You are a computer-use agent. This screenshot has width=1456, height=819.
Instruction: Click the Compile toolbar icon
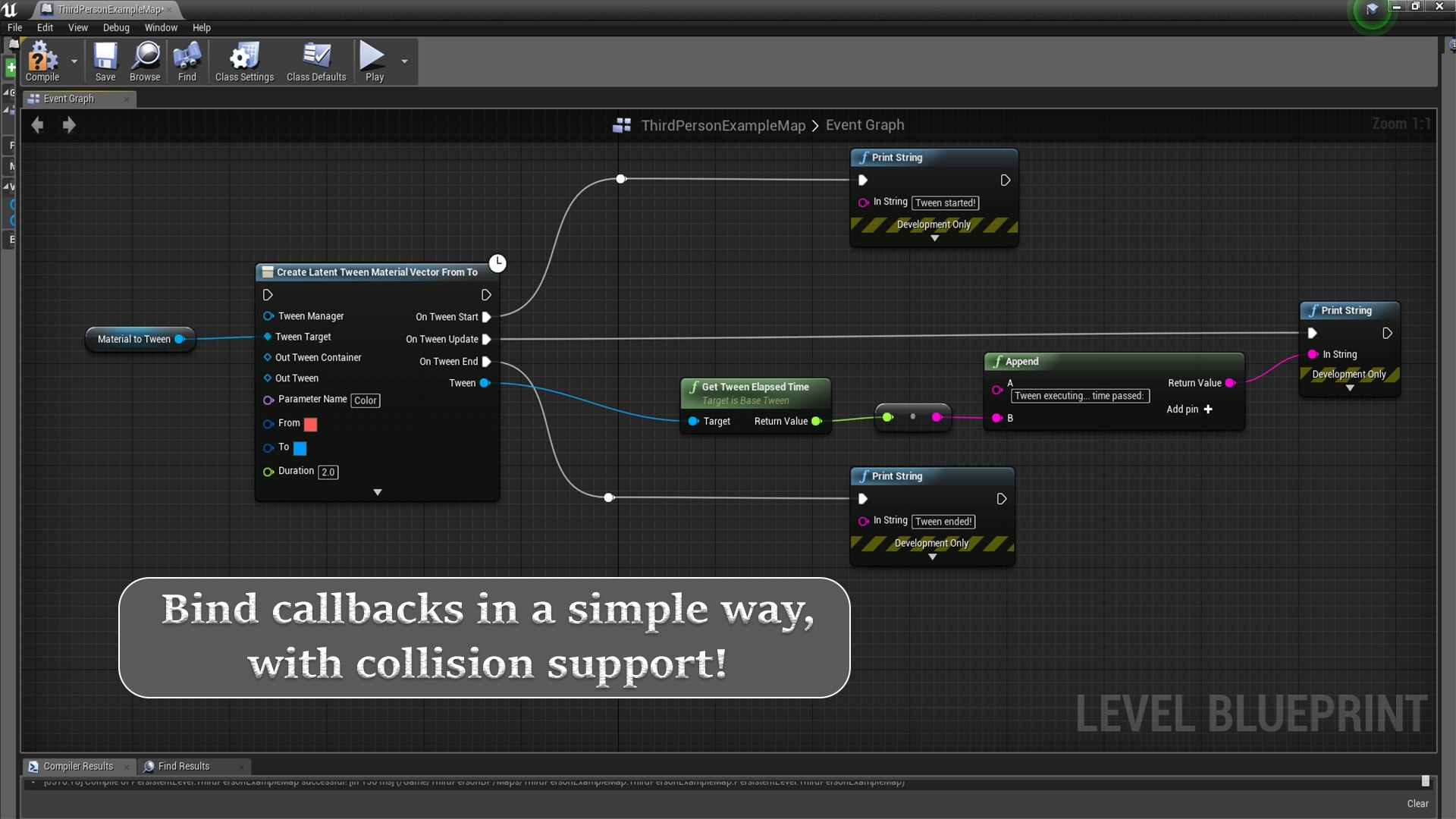click(x=42, y=61)
